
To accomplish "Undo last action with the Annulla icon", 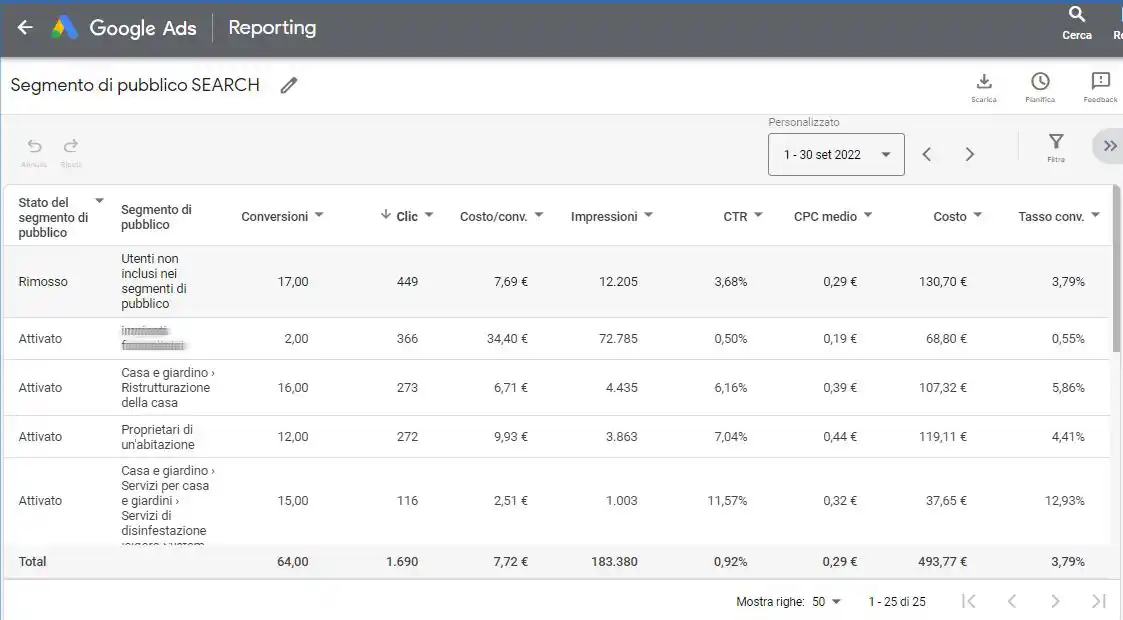I will point(33,147).
